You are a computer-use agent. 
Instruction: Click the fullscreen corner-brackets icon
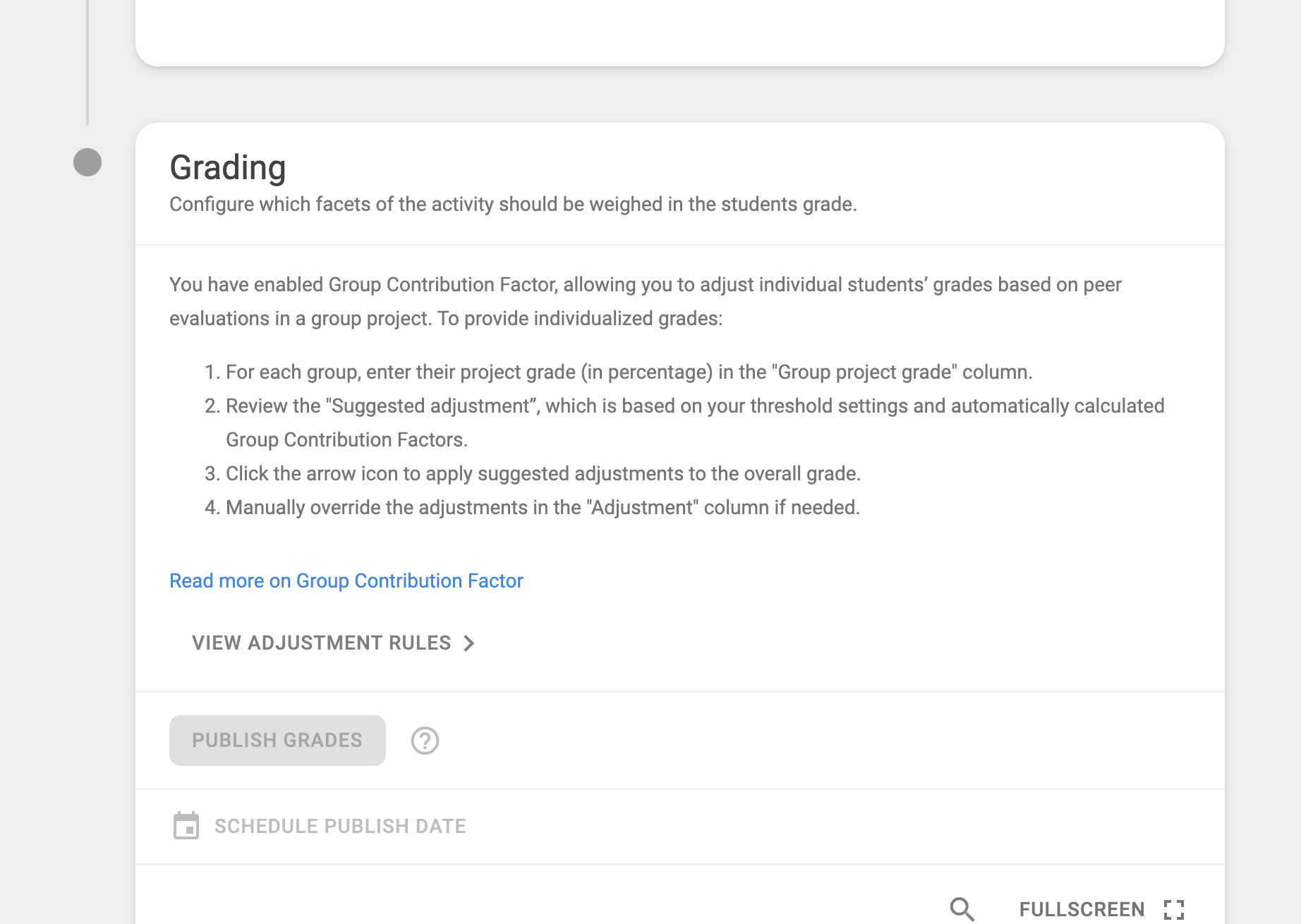coord(1174,909)
